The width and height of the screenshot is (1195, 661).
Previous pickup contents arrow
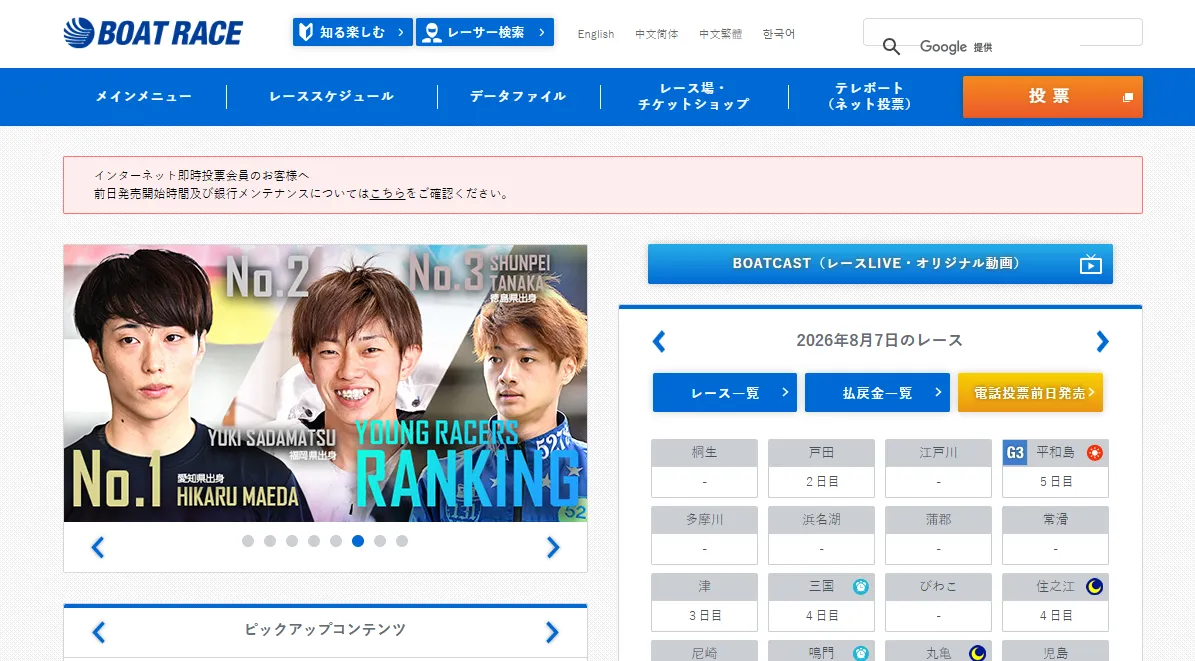pos(98,632)
